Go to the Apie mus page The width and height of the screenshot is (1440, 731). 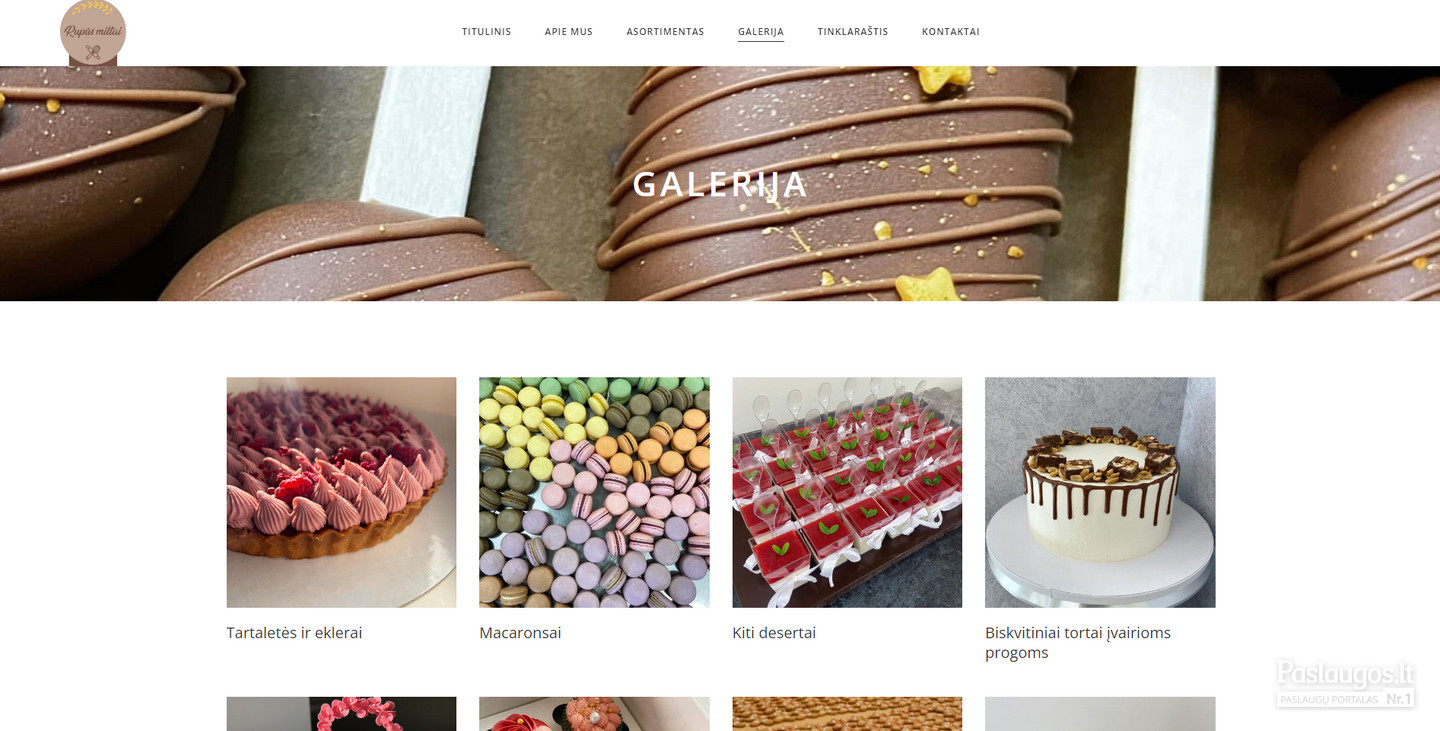coord(569,32)
